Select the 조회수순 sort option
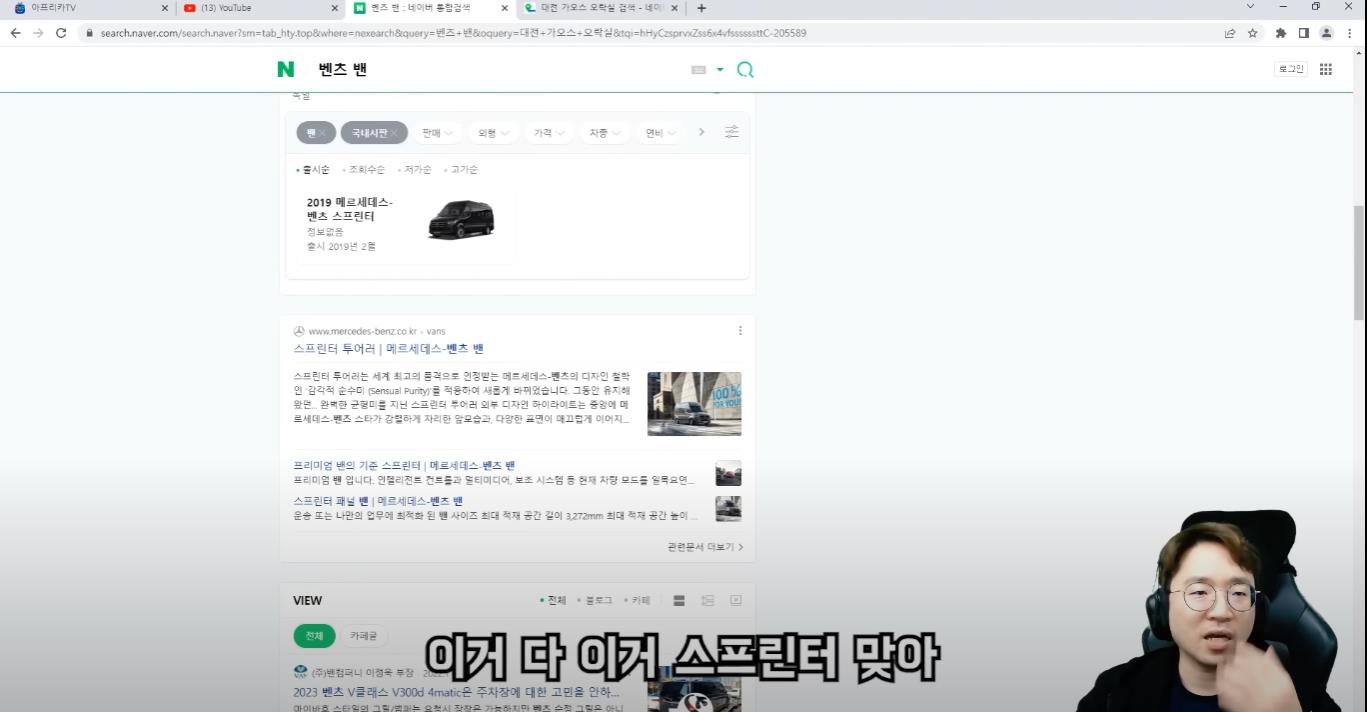The height and width of the screenshot is (712, 1367). (x=366, y=170)
